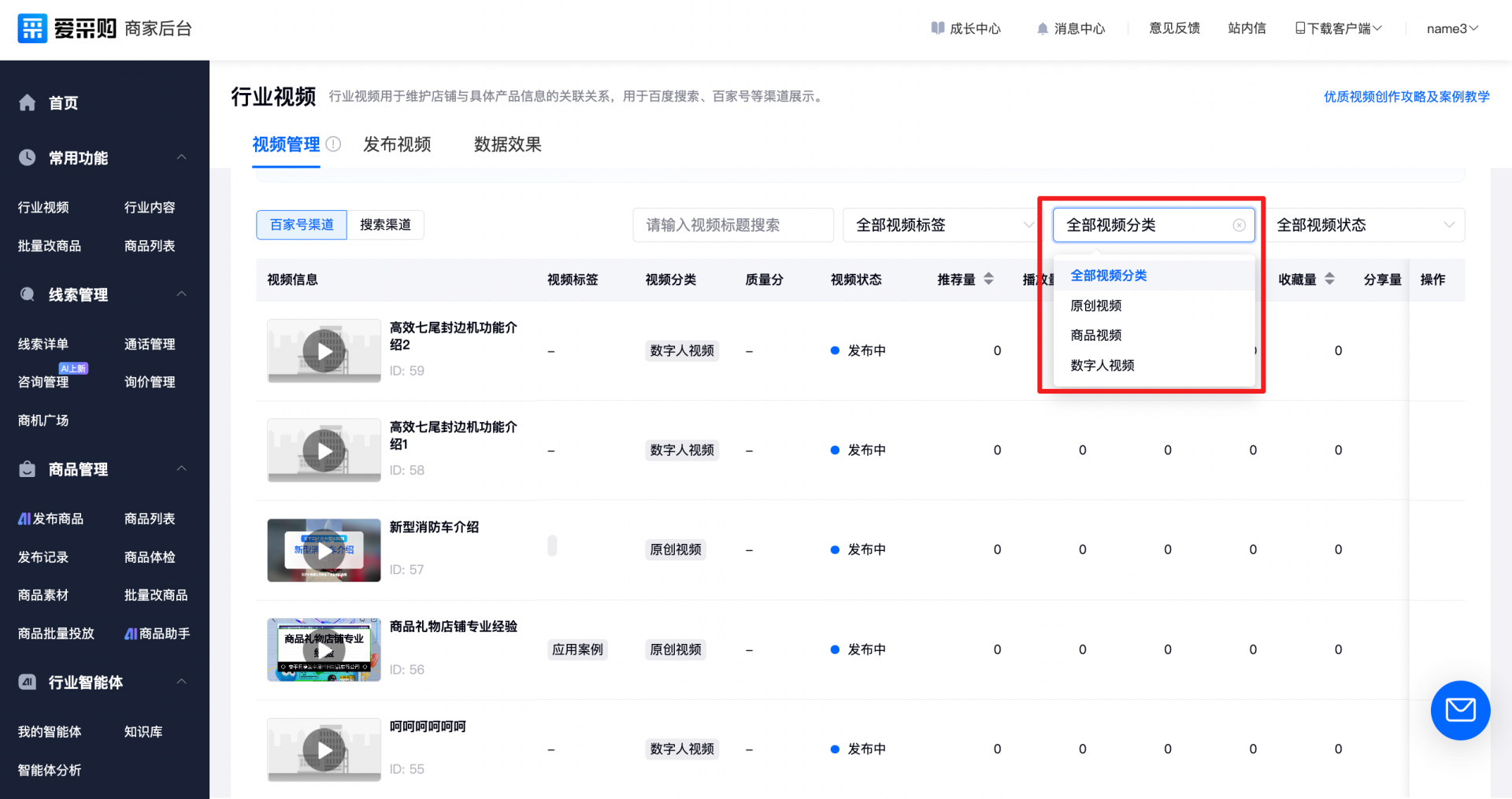This screenshot has width=1512, height=799.
Task: Collapse the 常用功能 section chevron
Action: (x=182, y=157)
